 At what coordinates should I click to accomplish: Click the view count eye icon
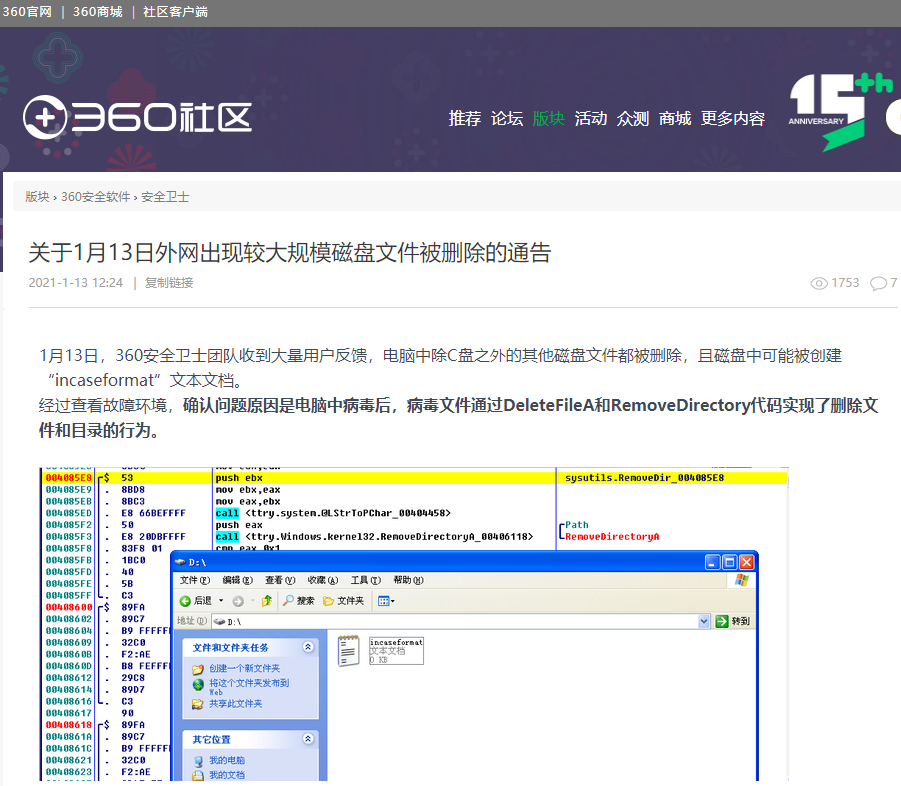point(819,283)
